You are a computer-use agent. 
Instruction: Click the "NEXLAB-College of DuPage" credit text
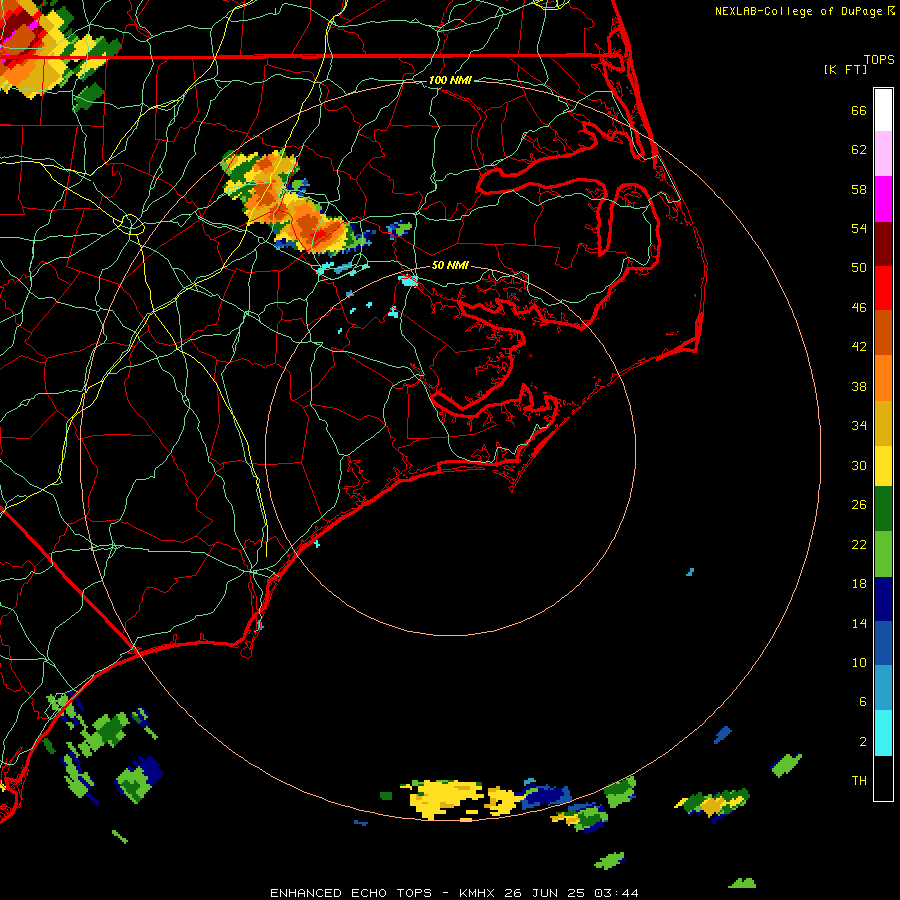click(798, 11)
